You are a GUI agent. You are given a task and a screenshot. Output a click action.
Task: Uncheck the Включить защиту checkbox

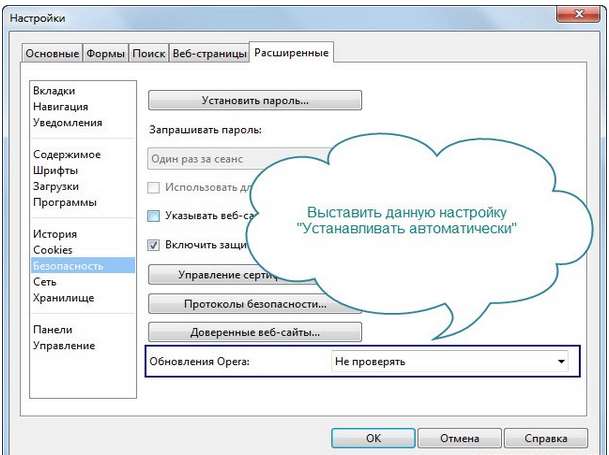pos(154,243)
